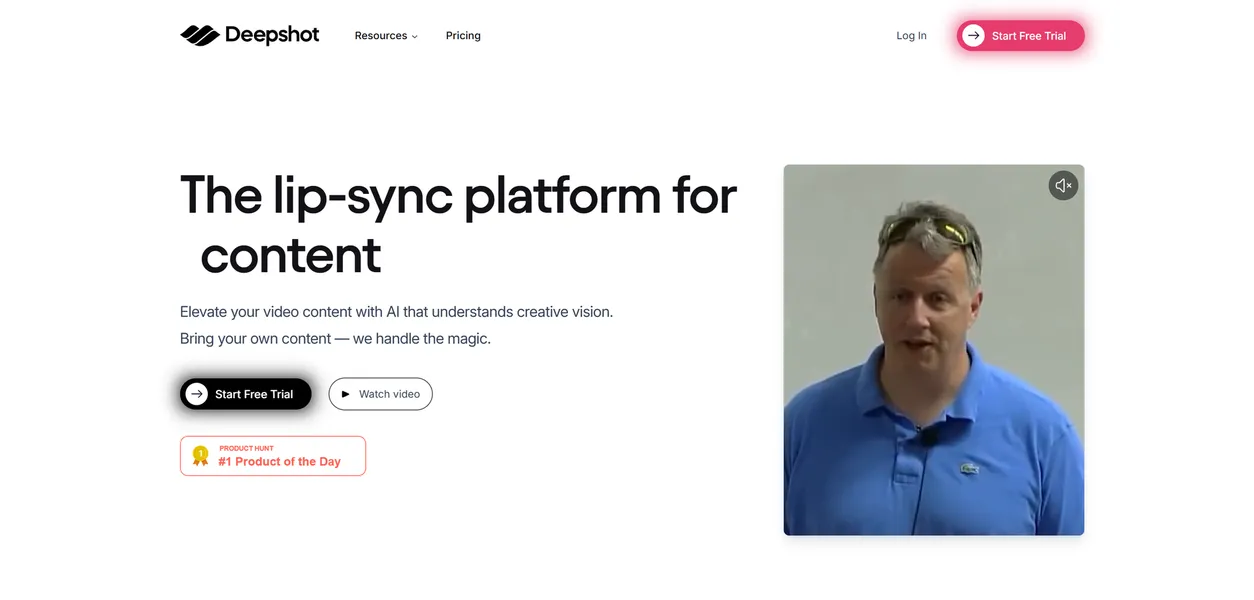Open the Product Hunt #1 Product badge
Viewport: 1254px width, 600px height.
272,455
